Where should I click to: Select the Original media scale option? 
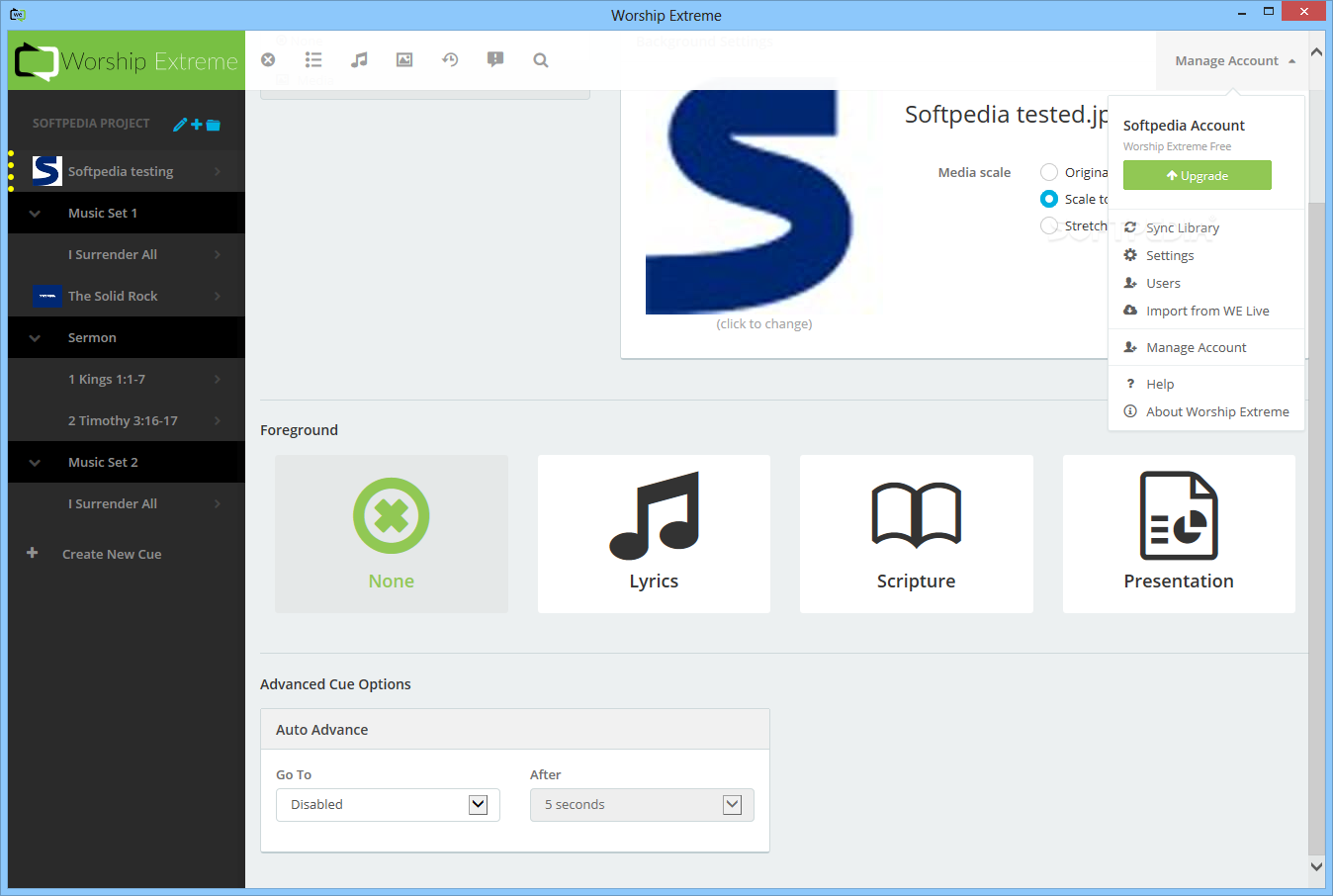[x=1049, y=172]
